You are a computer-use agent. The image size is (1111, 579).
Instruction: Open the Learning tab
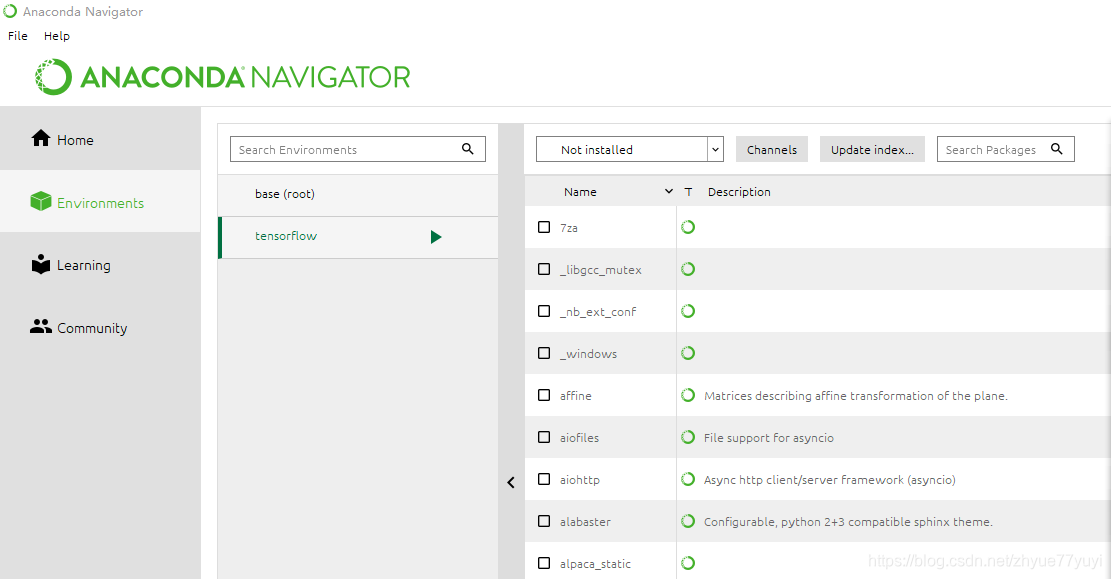[100, 264]
